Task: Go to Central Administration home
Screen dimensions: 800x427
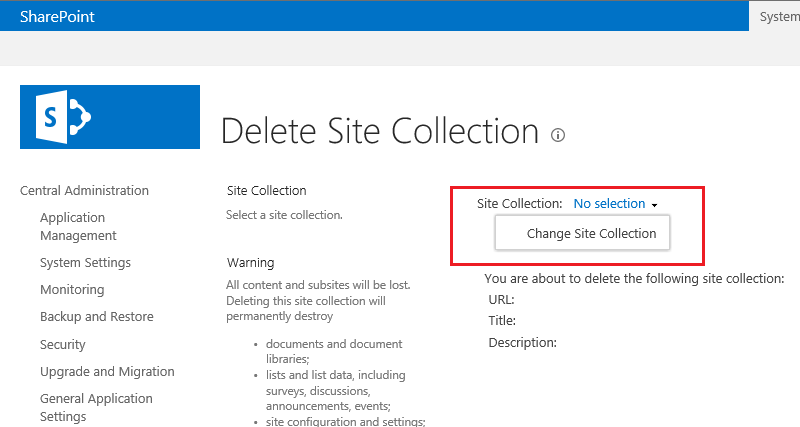Action: pos(84,190)
